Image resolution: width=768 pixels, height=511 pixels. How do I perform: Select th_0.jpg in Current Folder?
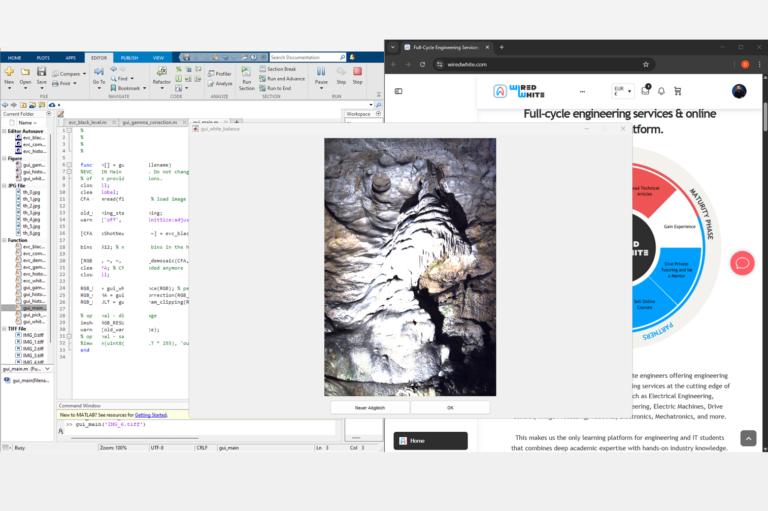click(x=31, y=193)
